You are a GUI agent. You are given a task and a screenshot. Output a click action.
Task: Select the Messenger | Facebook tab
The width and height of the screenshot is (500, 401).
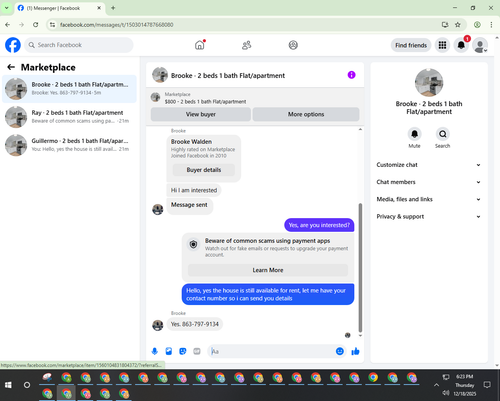[x=60, y=8]
